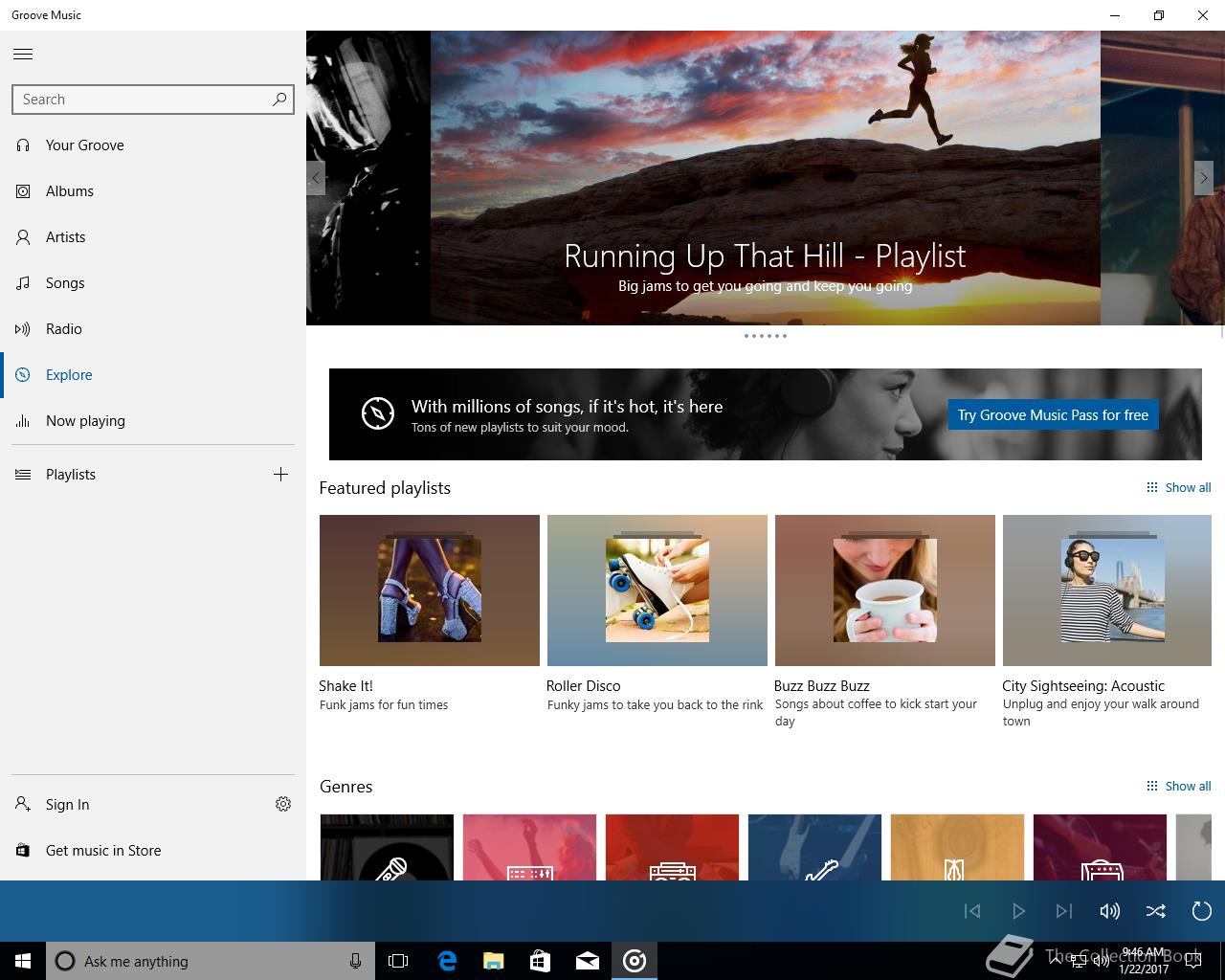Open the acoustic instrument genre tile

pyautogui.click(x=957, y=847)
